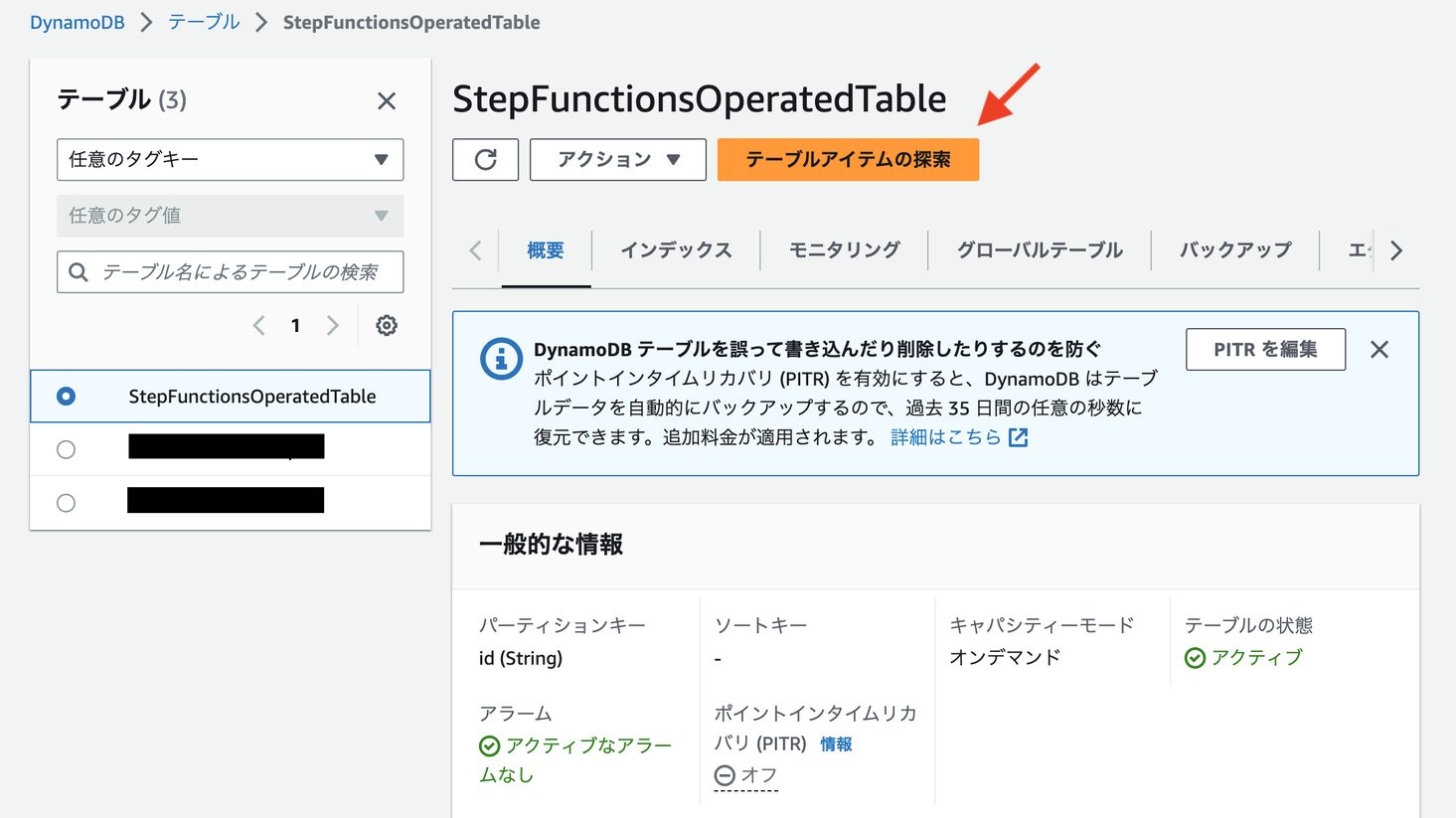Open the アクション dropdown
The image size is (1456, 818).
(616, 159)
